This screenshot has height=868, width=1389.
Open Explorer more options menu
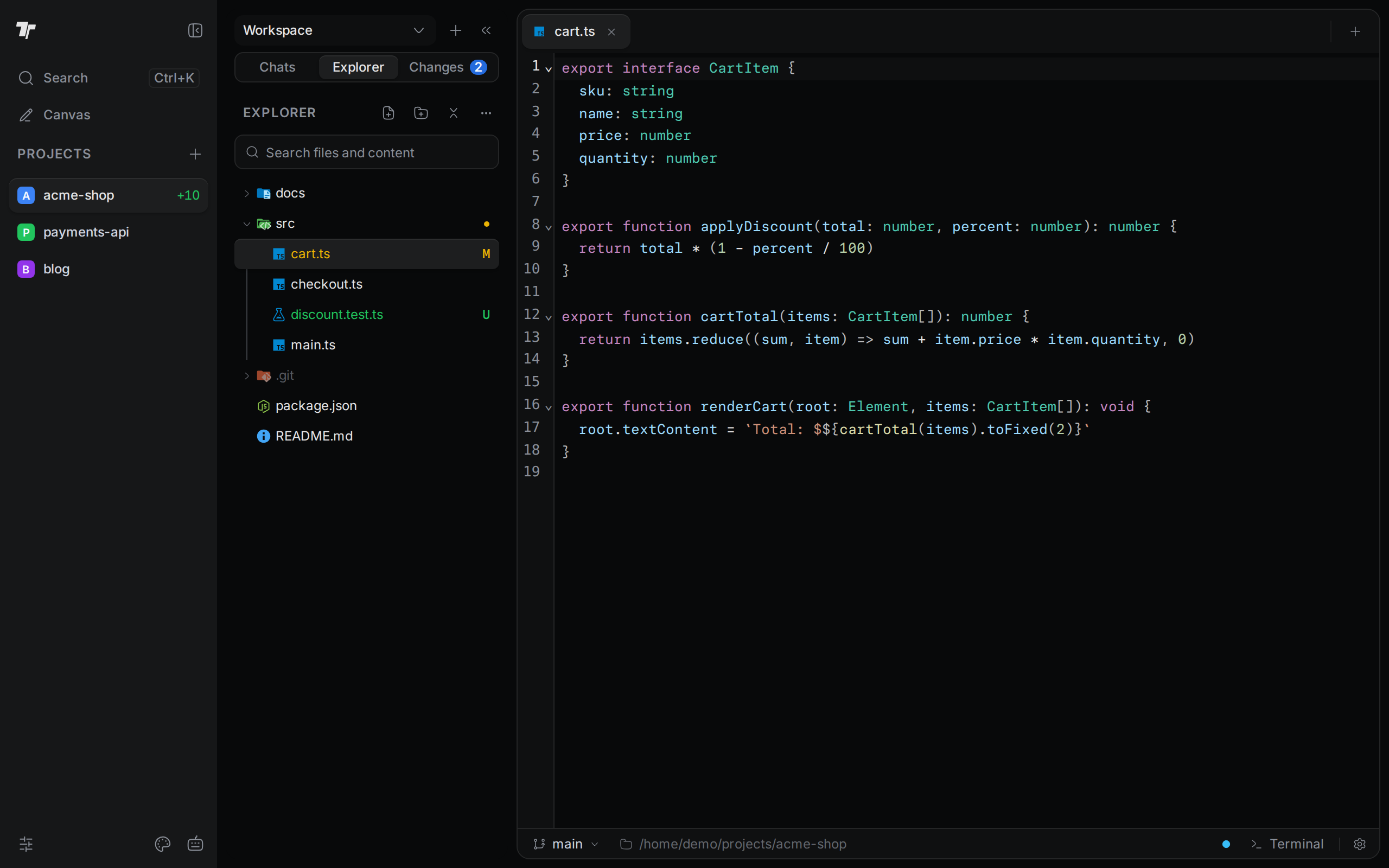[x=486, y=113]
